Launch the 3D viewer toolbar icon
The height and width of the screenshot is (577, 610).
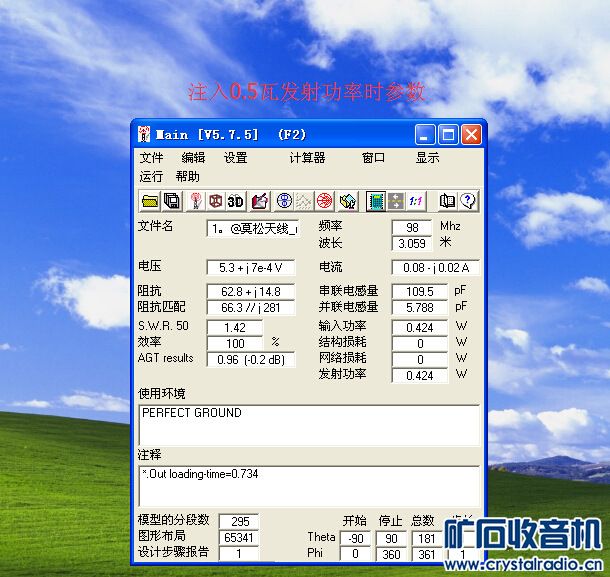[235, 201]
